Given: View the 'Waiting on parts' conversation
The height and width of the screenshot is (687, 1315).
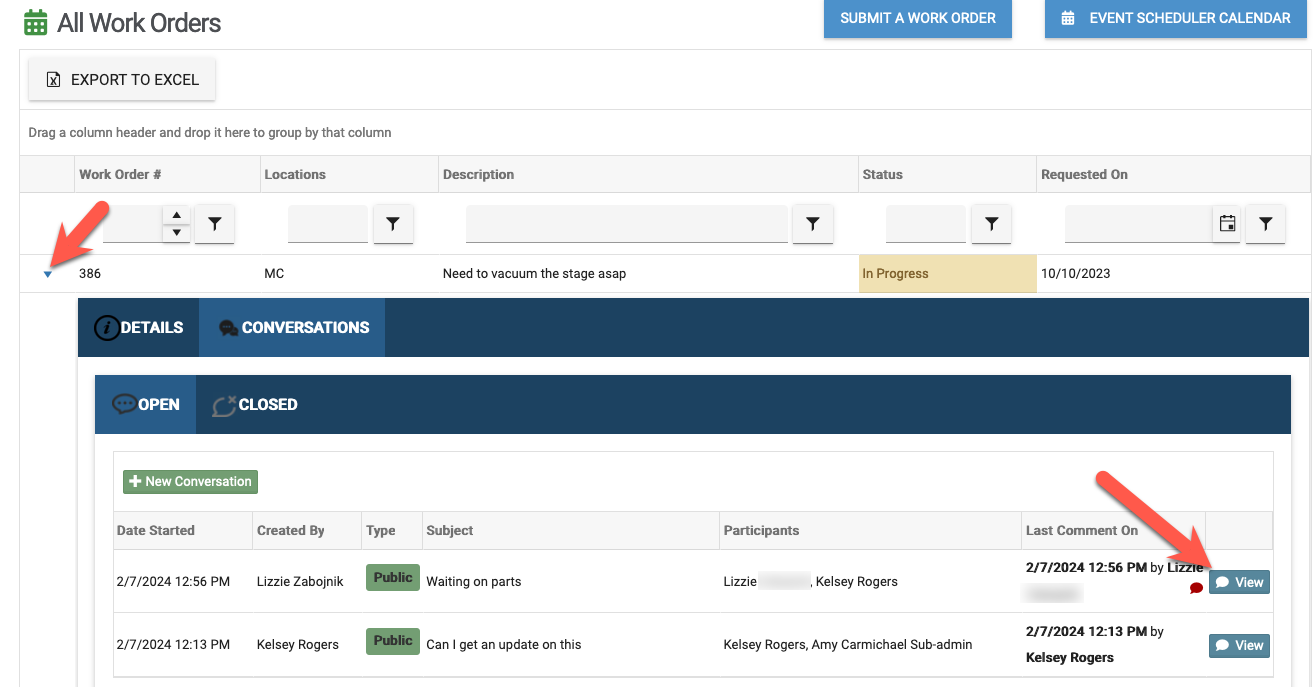Looking at the screenshot, I should pyautogui.click(x=1239, y=582).
